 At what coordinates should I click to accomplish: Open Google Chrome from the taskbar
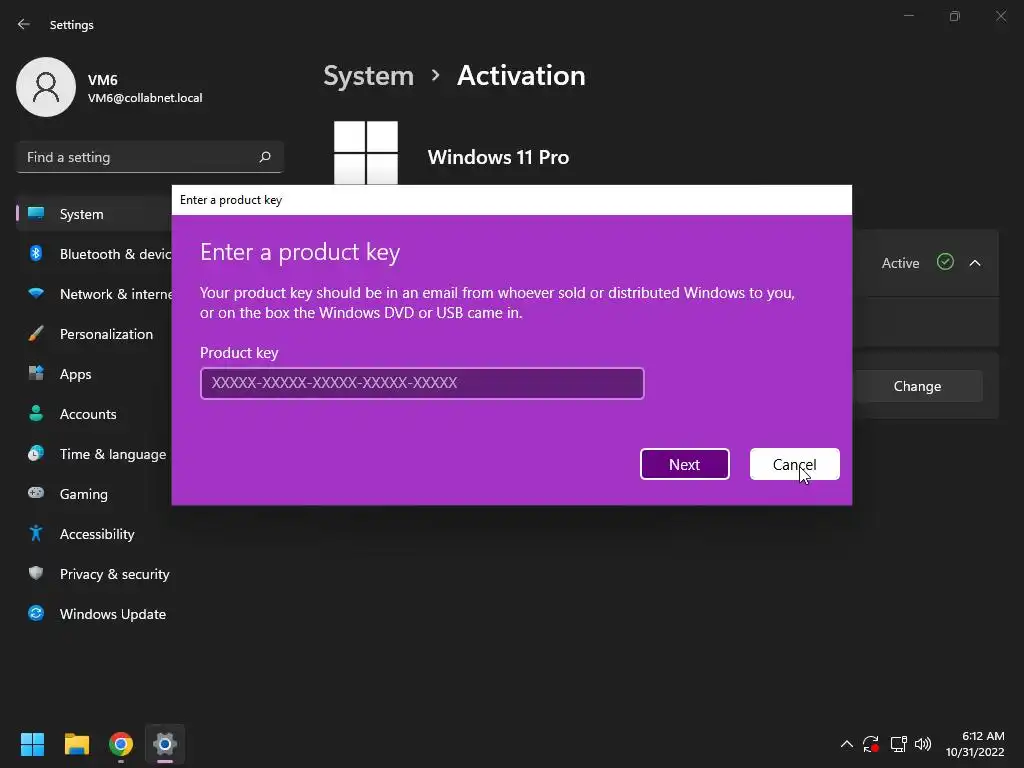click(x=121, y=744)
